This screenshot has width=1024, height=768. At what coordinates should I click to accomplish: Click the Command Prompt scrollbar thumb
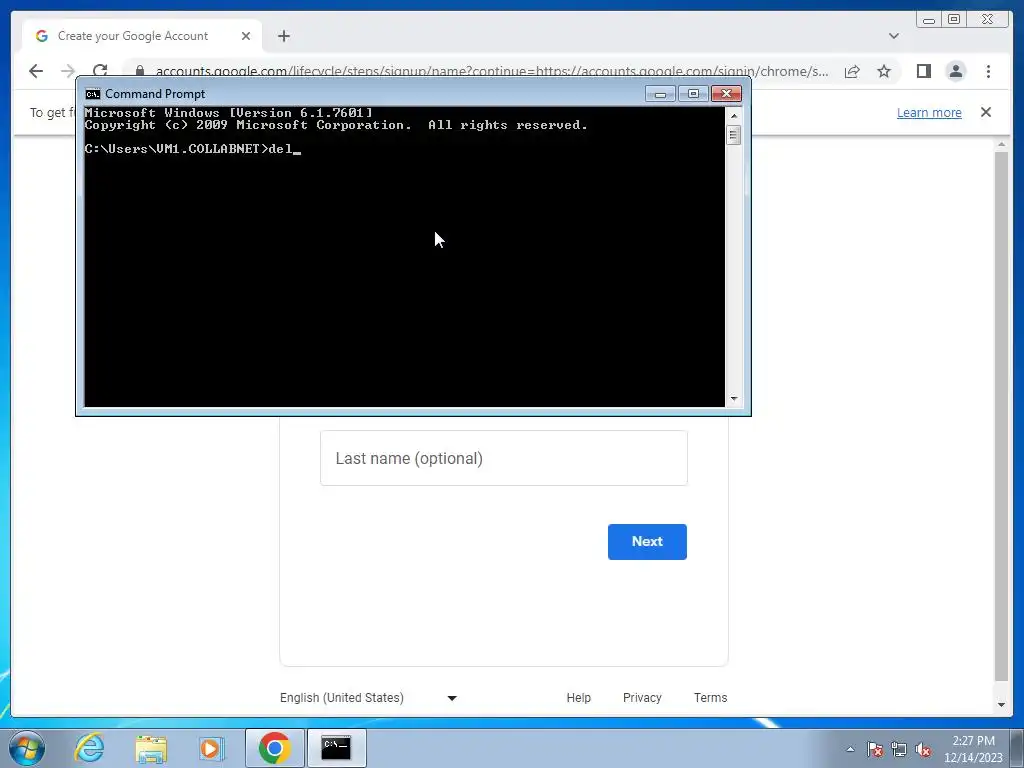[x=733, y=135]
